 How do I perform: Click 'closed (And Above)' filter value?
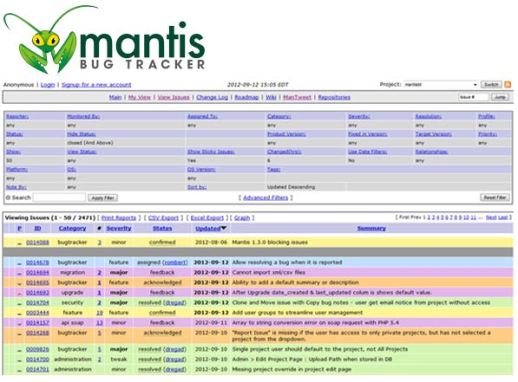(x=90, y=143)
